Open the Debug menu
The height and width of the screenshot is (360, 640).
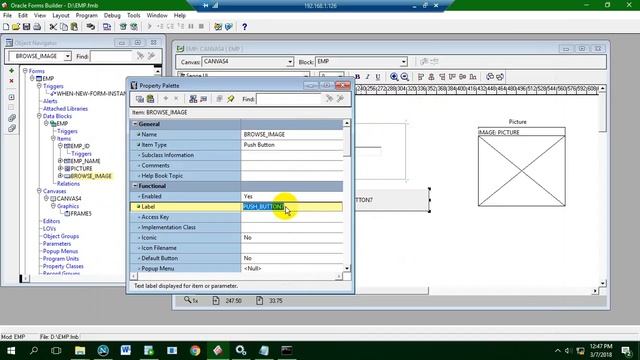(x=112, y=16)
